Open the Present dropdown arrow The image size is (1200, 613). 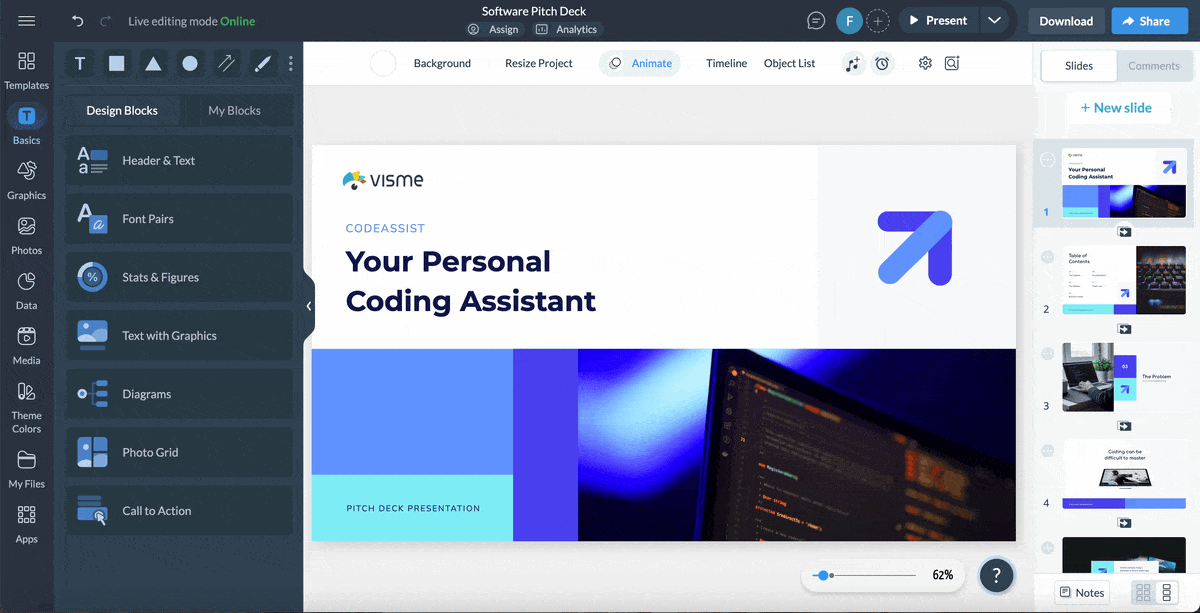[x=994, y=19]
